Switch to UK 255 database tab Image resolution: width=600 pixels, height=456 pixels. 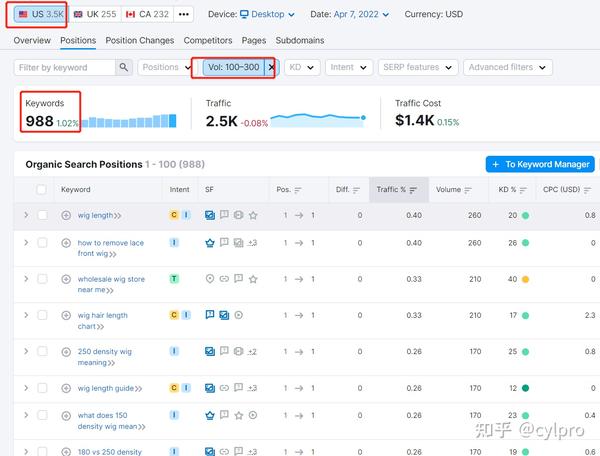pyautogui.click(x=95, y=14)
